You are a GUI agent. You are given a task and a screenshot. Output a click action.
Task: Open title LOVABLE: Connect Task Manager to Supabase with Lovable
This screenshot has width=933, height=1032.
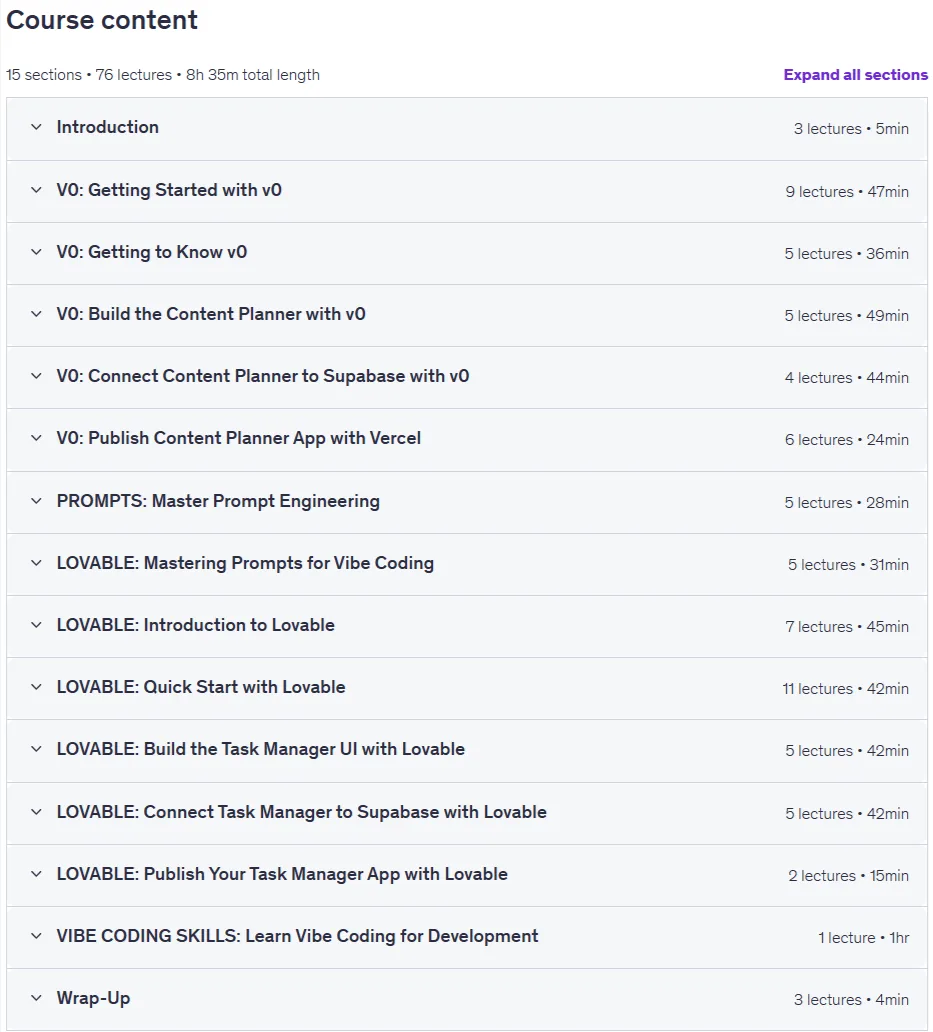[x=301, y=812]
